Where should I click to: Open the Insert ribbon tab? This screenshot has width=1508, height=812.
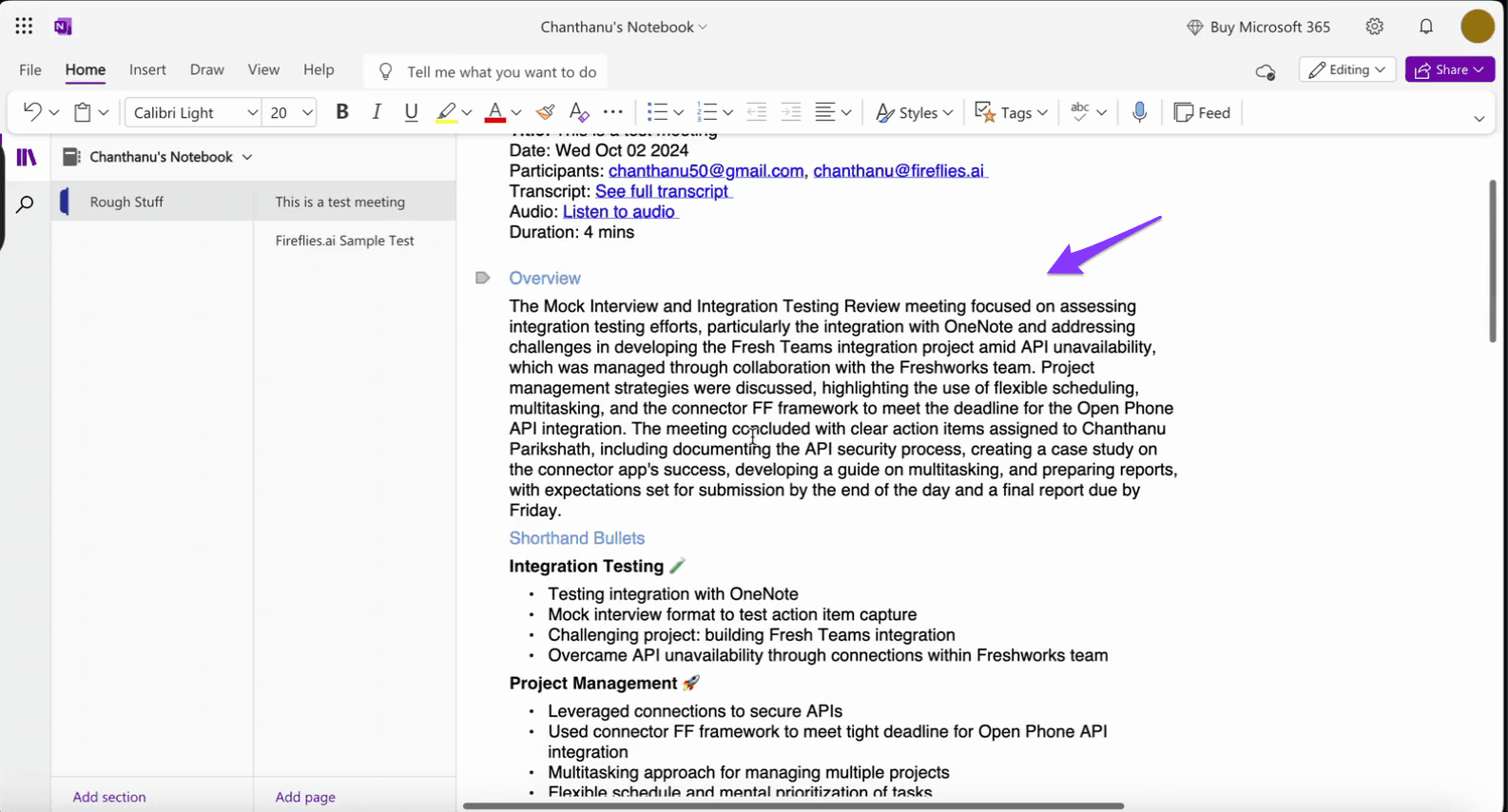point(147,69)
